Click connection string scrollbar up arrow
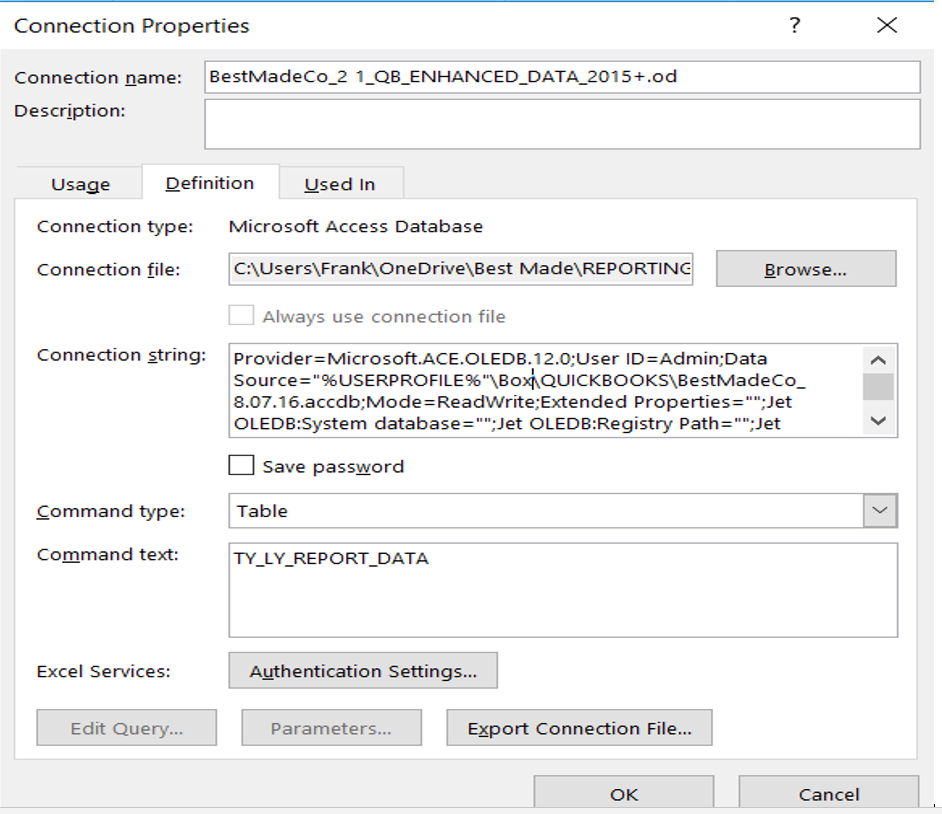 [x=878, y=360]
